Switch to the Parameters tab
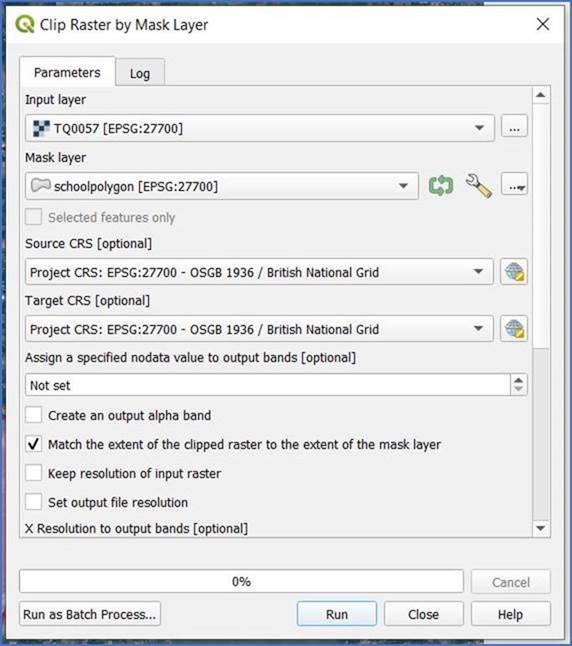Screen dimensions: 572x646 click(67, 73)
